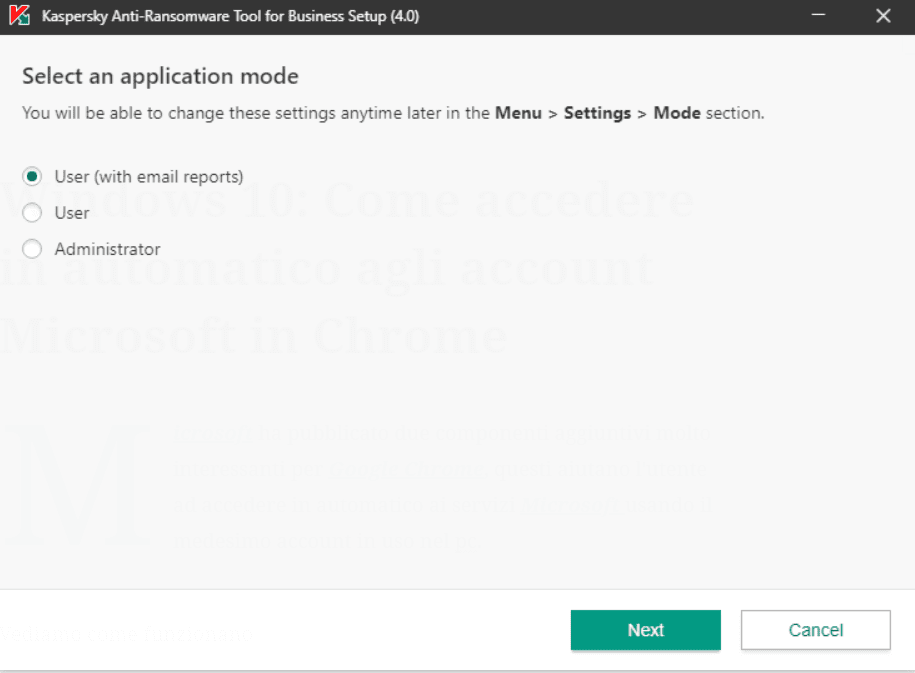Click the bold "Settings" word in description
Image resolution: width=915 pixels, height=673 pixels.
coord(597,113)
